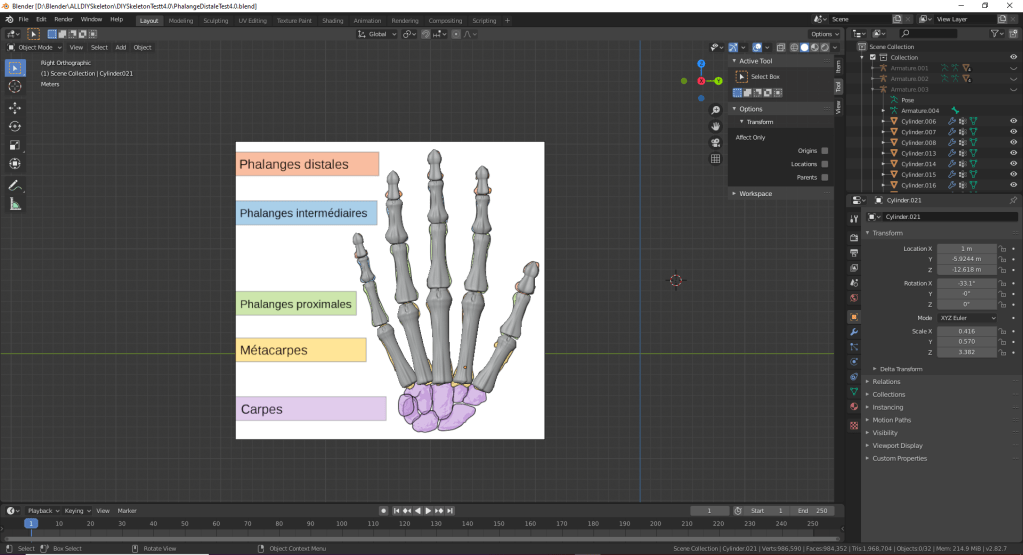This screenshot has height=555, width=1023.
Task: Open the Modifiers wrench properties tab
Action: 853,331
